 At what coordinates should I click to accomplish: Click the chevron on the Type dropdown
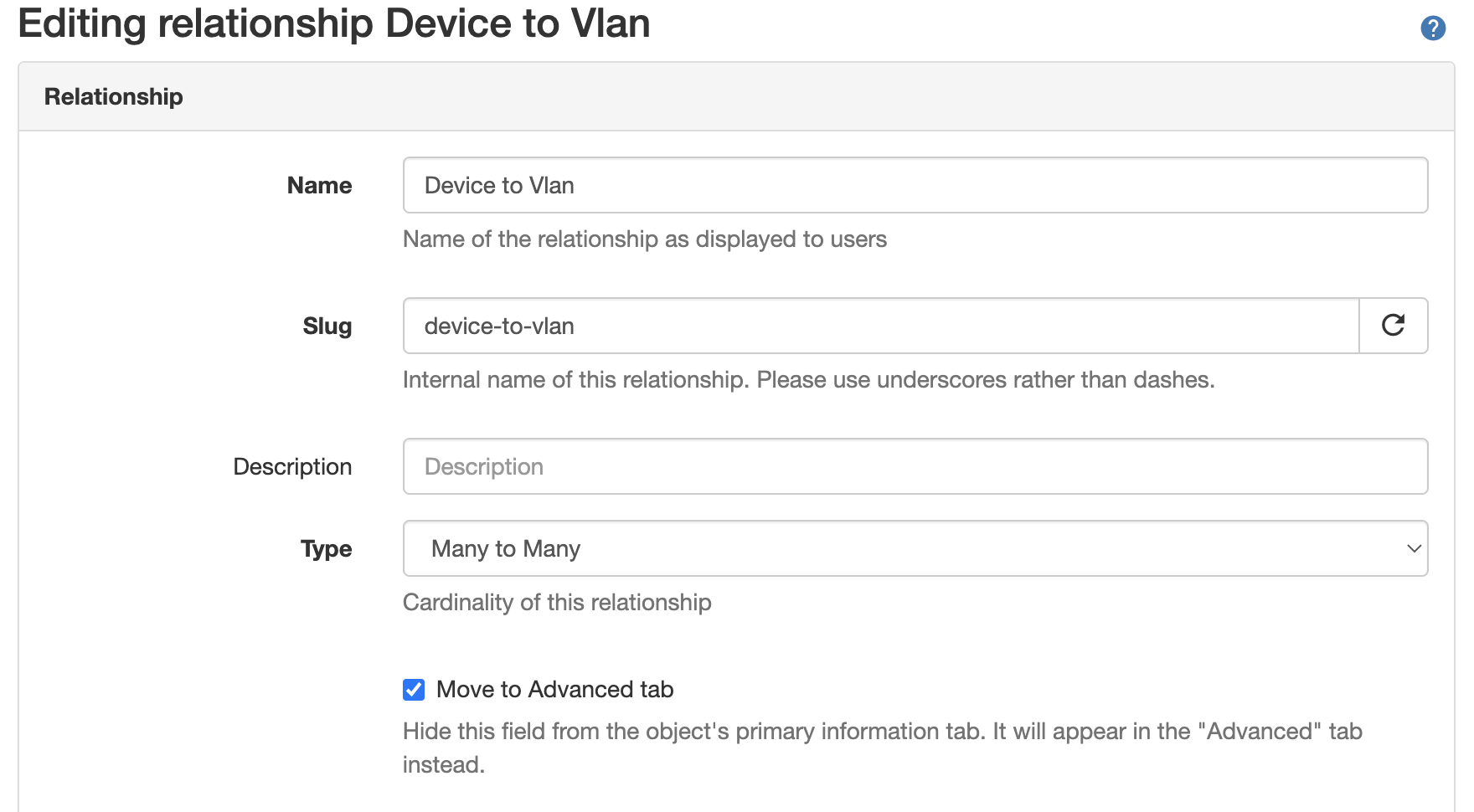pyautogui.click(x=1414, y=548)
